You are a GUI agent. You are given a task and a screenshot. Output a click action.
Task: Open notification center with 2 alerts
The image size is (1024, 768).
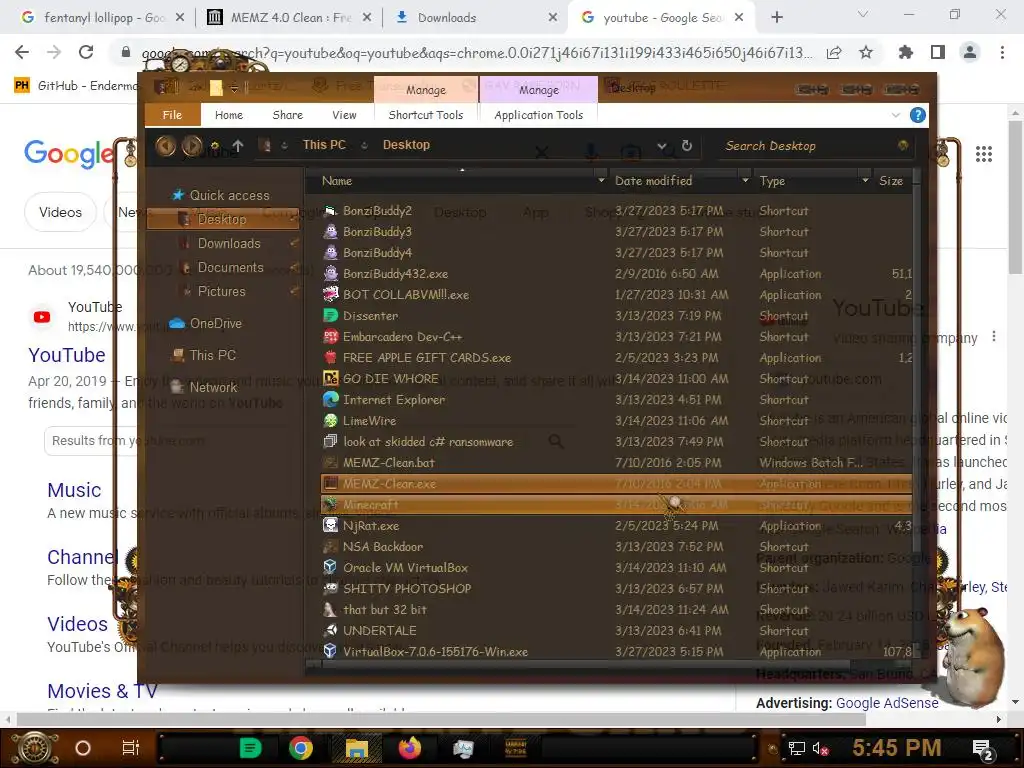coord(983,749)
